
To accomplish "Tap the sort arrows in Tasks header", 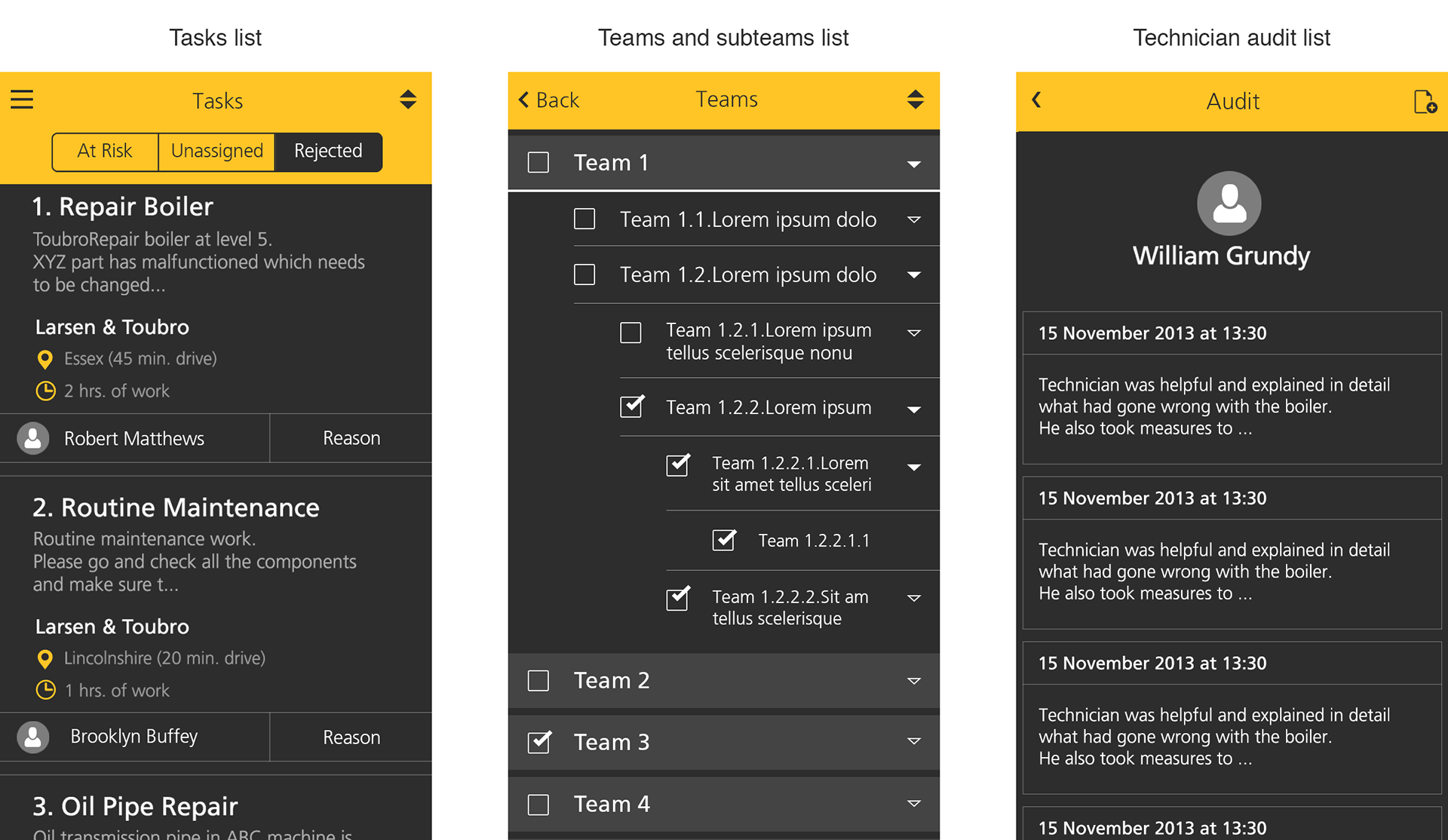I will coord(408,100).
